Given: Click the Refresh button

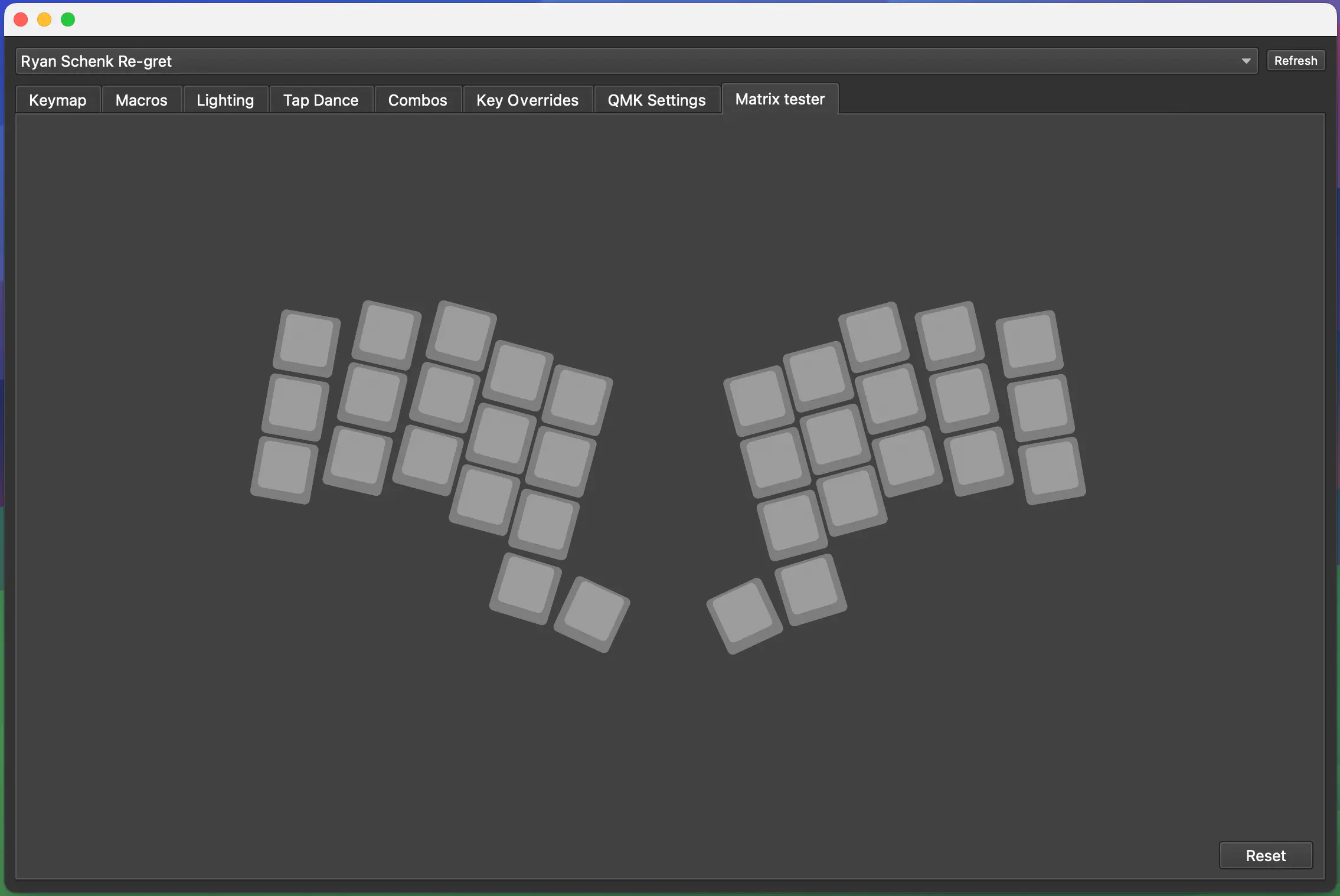Looking at the screenshot, I should (1295, 61).
